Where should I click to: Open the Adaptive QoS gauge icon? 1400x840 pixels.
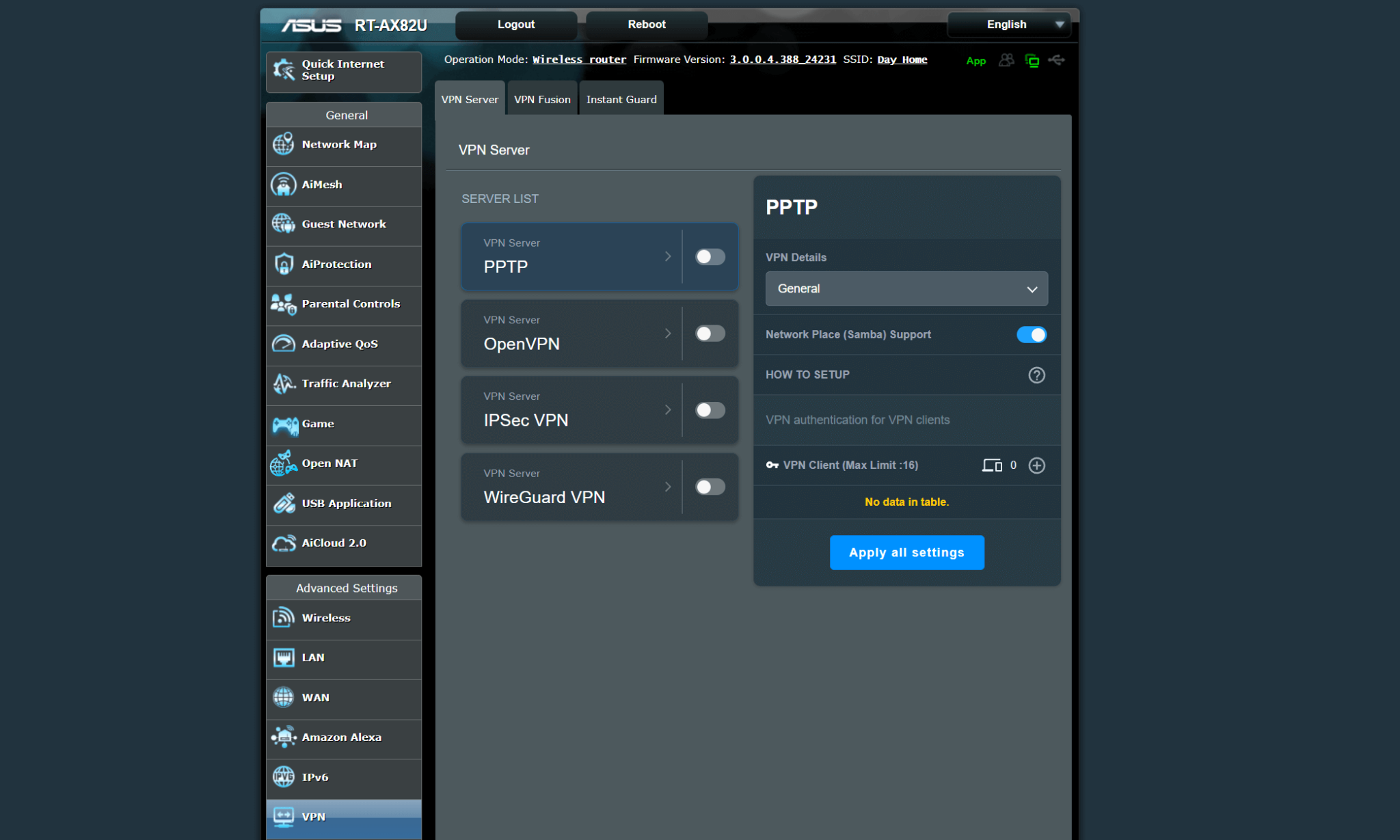pyautogui.click(x=284, y=344)
